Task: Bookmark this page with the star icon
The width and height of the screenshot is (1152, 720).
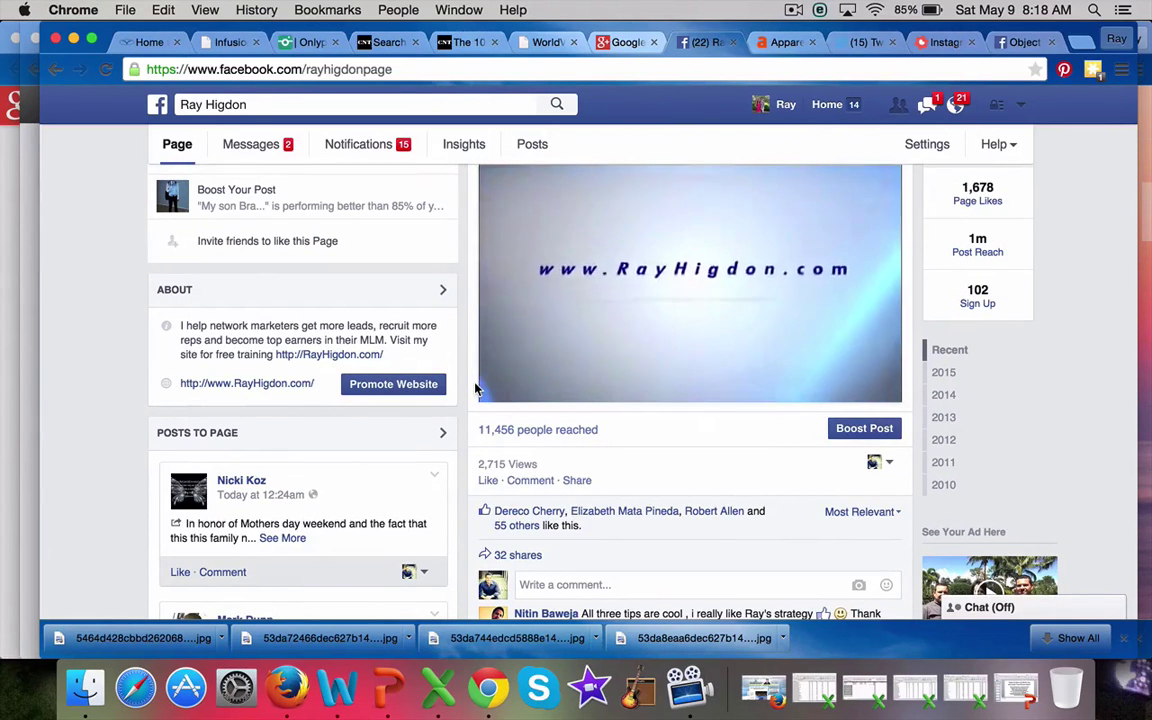Action: pos(1035,69)
